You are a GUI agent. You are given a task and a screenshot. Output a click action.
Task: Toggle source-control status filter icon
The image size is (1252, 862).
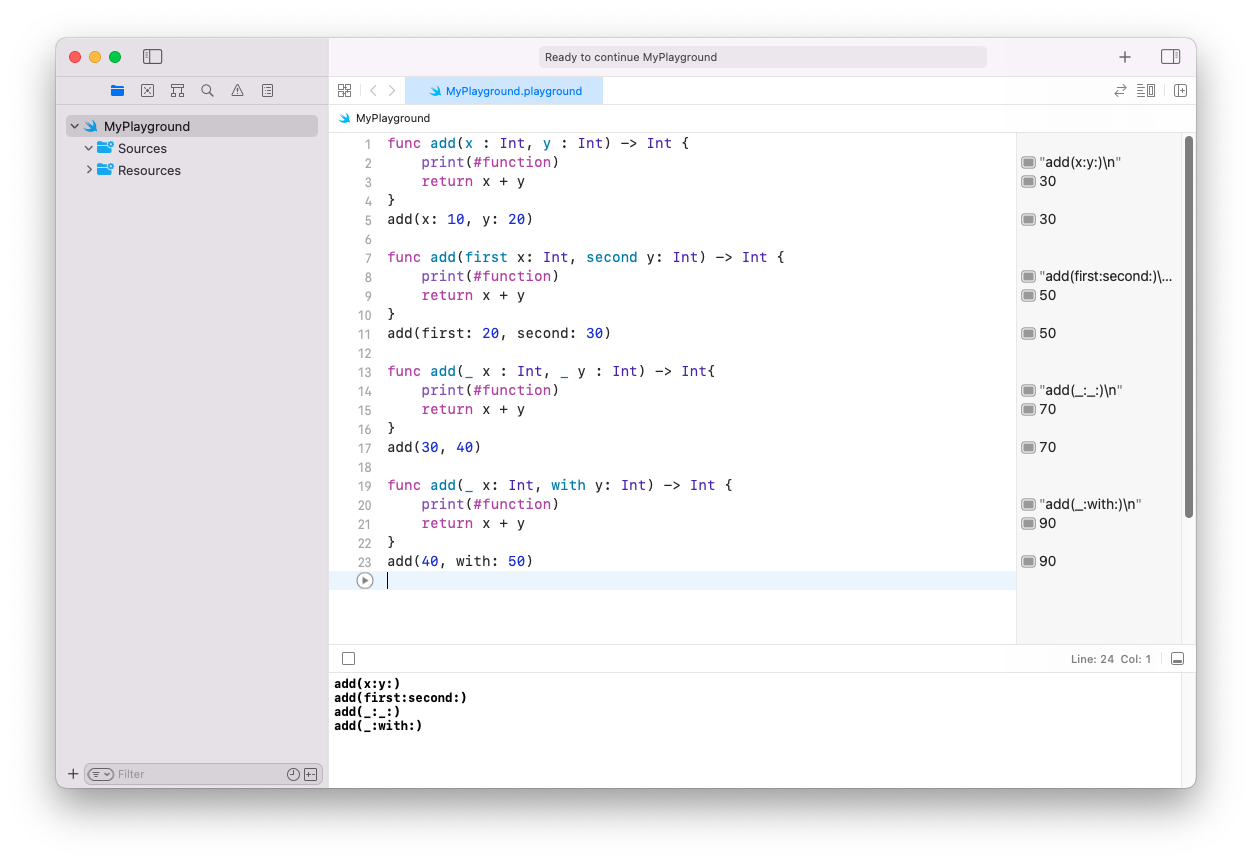click(310, 774)
